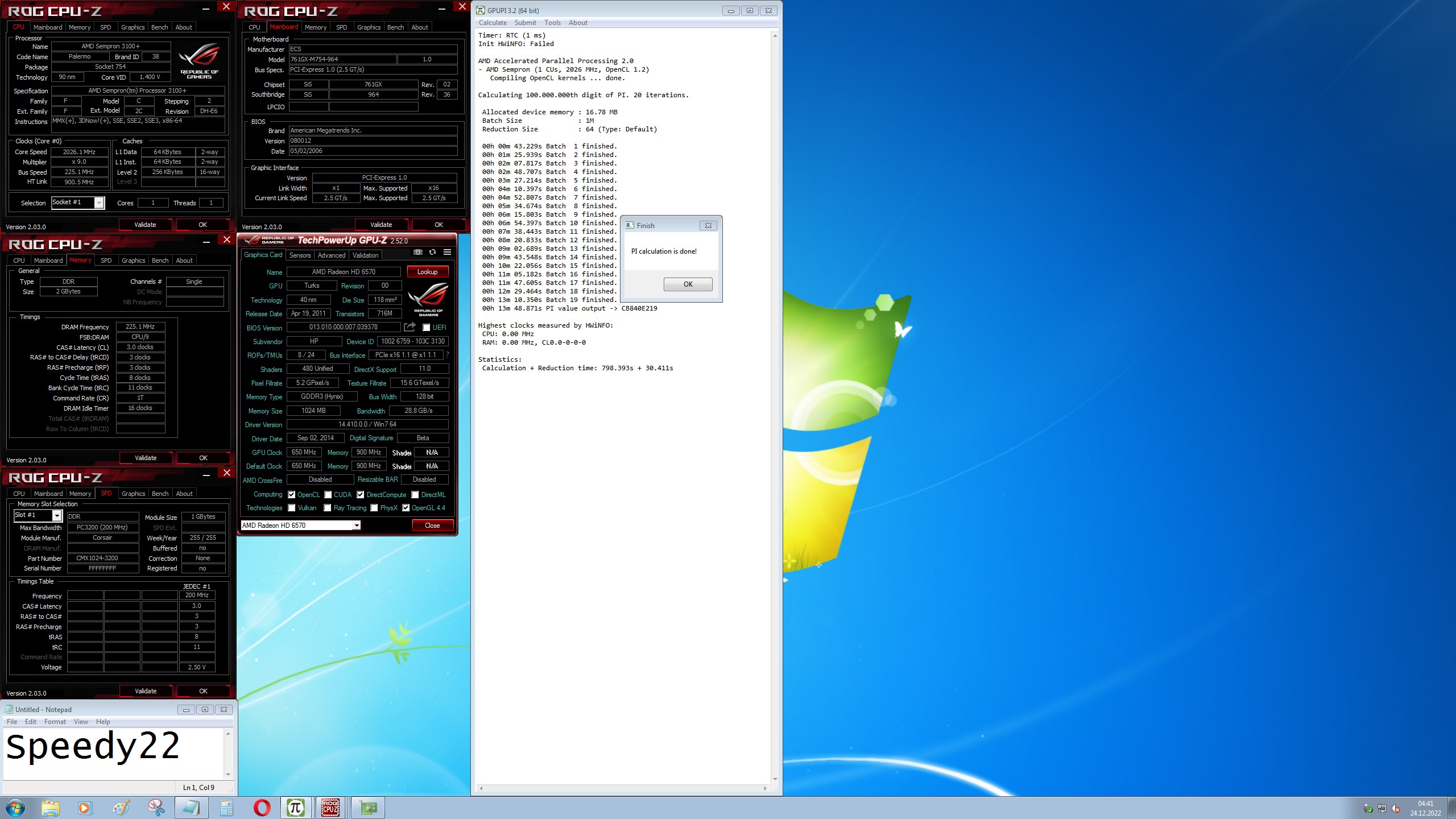Switch to Notepad taskbar icon
The image size is (1456, 819).
pos(191,808)
